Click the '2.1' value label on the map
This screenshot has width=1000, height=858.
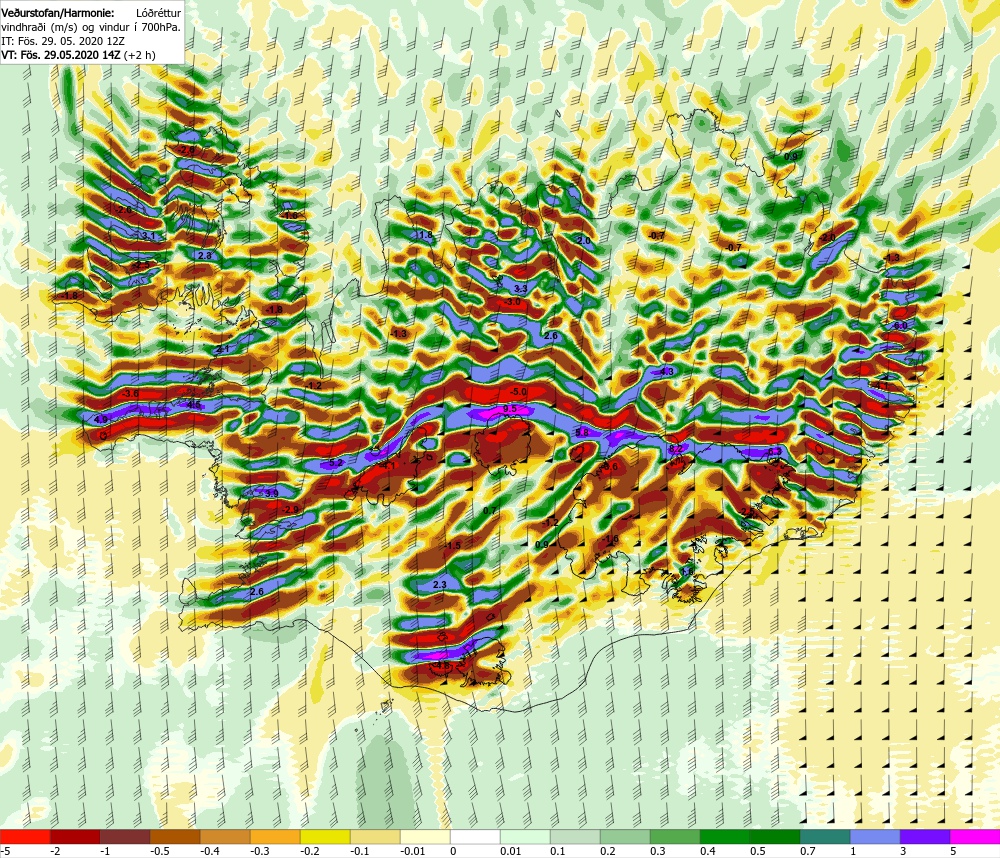click(x=222, y=349)
